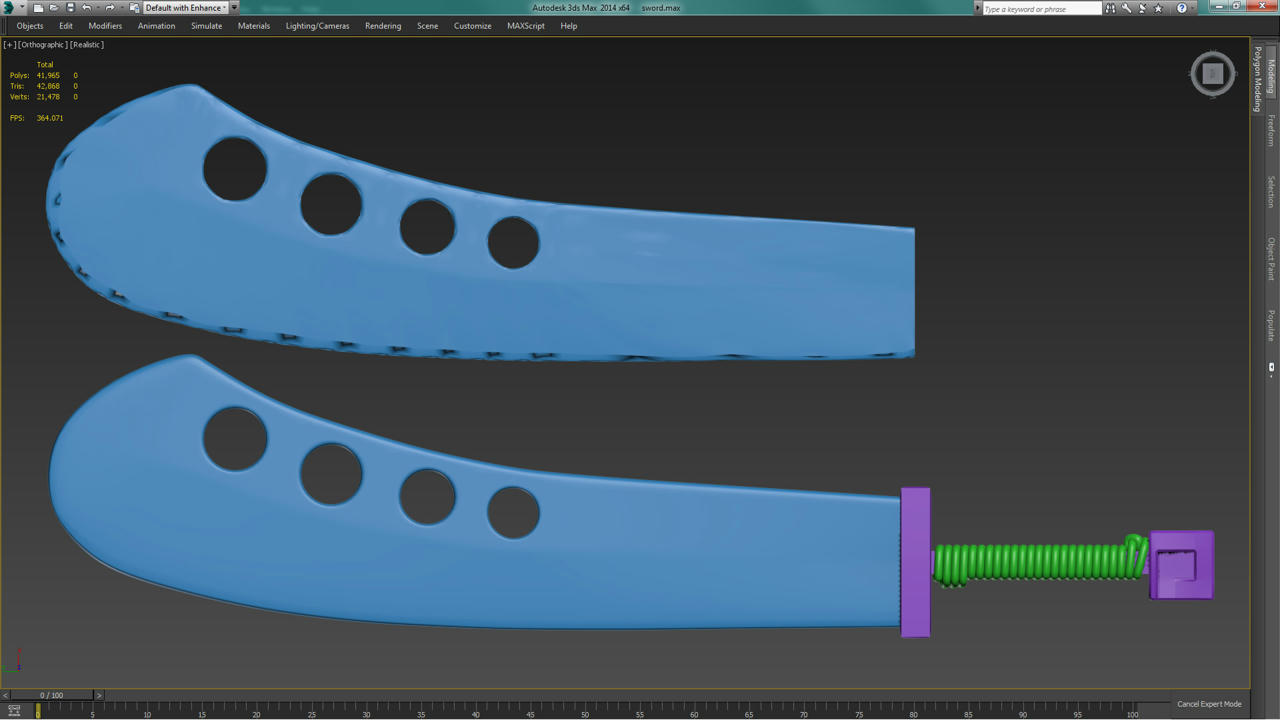1280x720 pixels.
Task: Open the Default with Enhance workspace dropdown
Action: click(186, 8)
